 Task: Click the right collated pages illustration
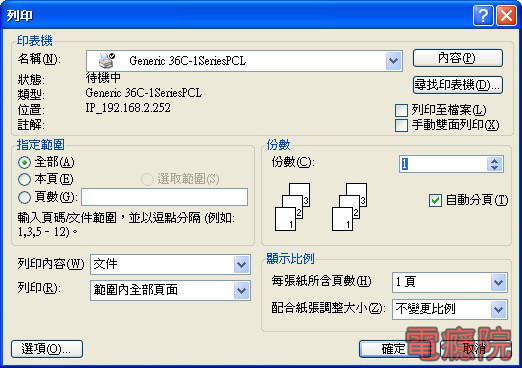pyautogui.click(x=349, y=207)
